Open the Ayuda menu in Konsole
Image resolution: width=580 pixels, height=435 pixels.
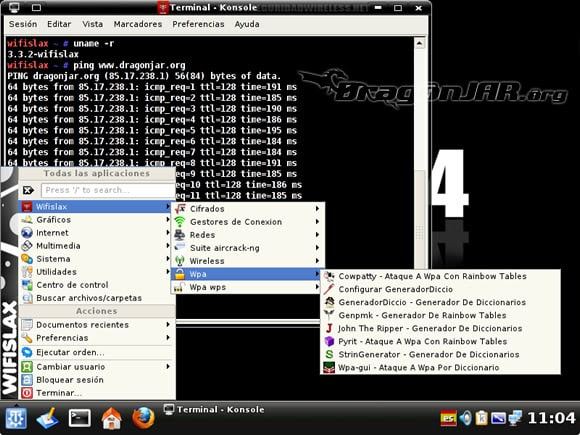click(x=247, y=24)
